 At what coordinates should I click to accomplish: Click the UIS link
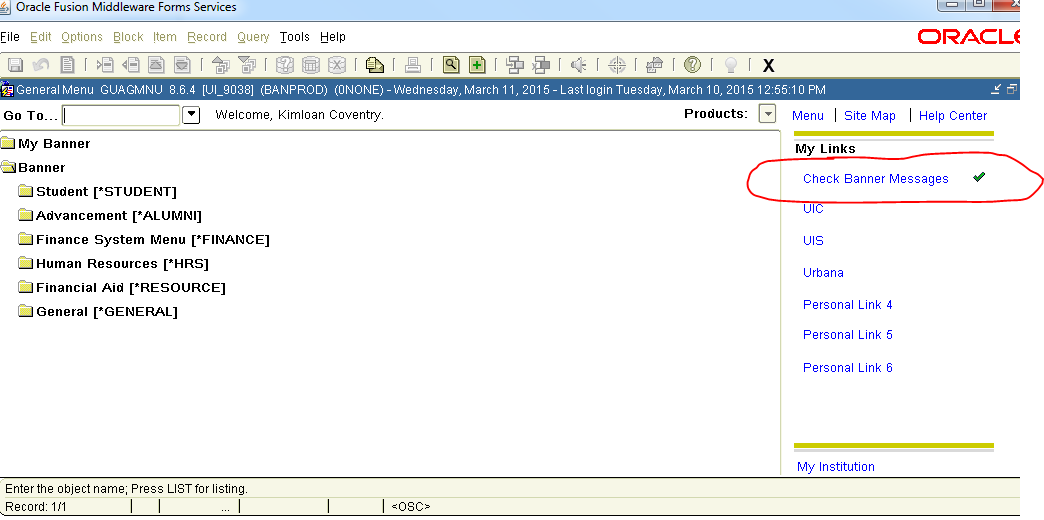coord(813,241)
